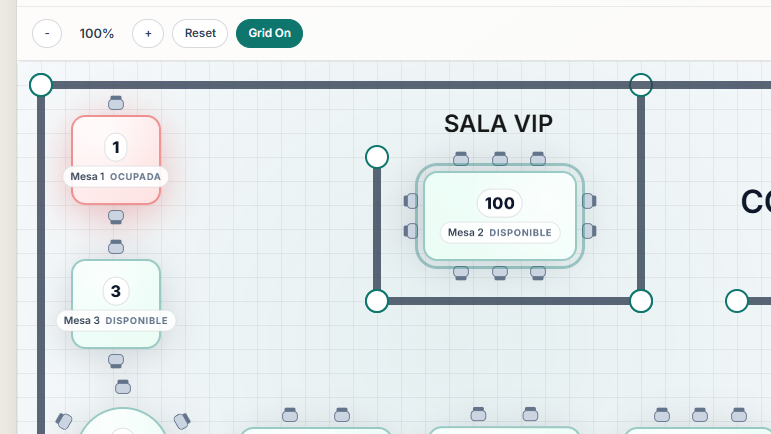Click the chair icon above Mesa 1

116,102
